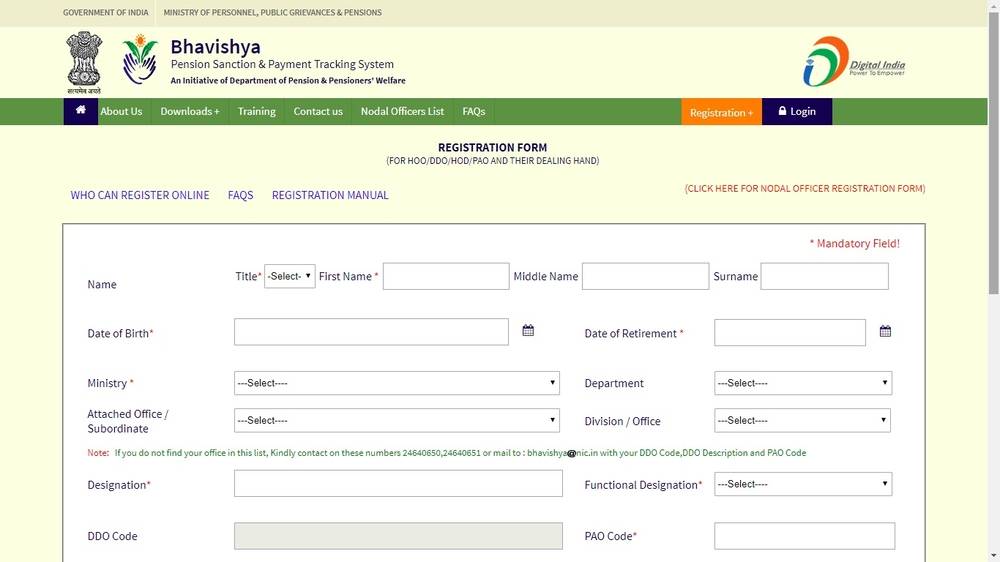Focus the Designation text field
Image resolution: width=1000 pixels, height=562 pixels.
398,484
